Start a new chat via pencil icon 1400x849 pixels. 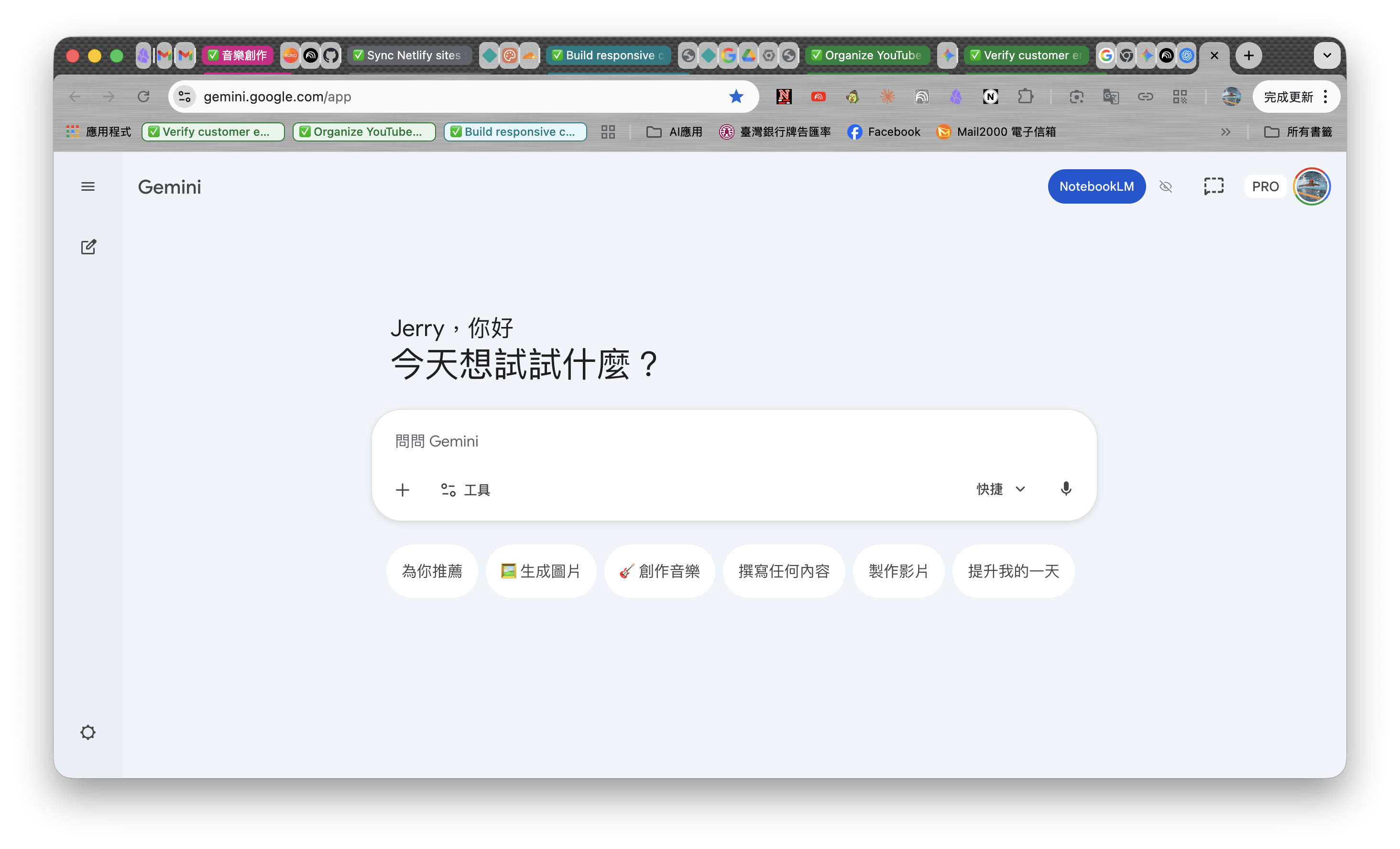(88, 247)
